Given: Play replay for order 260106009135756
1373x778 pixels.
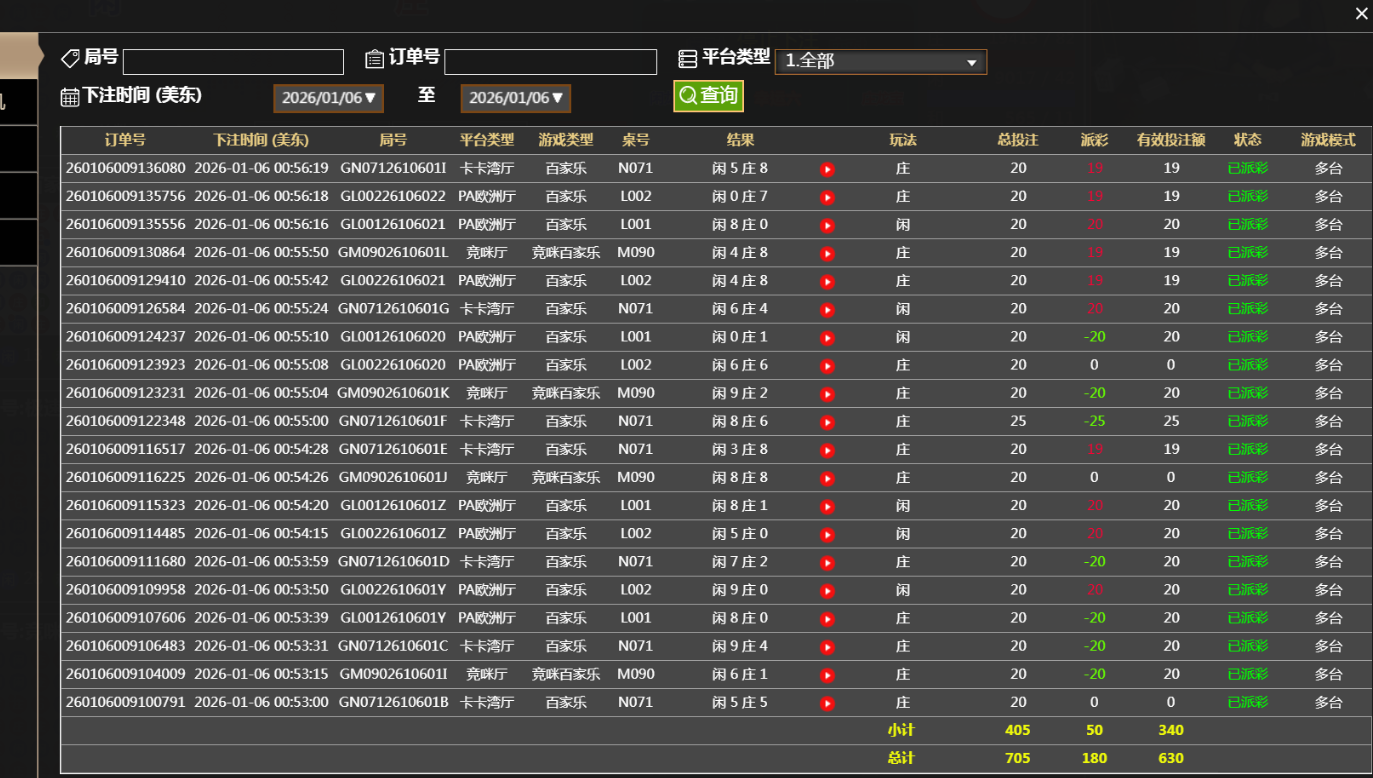Looking at the screenshot, I should (x=827, y=197).
